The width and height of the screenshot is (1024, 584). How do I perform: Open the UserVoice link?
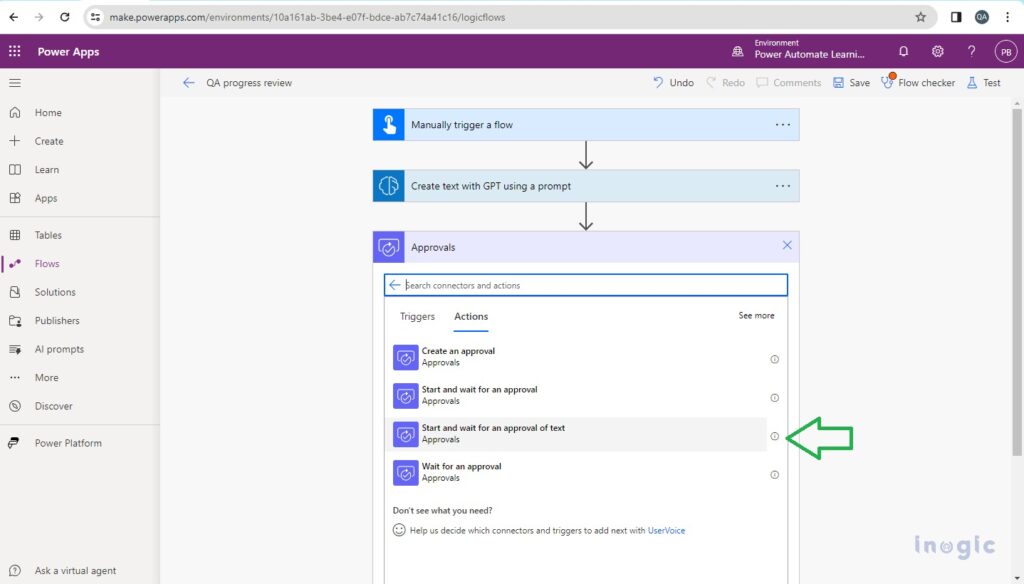tap(667, 530)
